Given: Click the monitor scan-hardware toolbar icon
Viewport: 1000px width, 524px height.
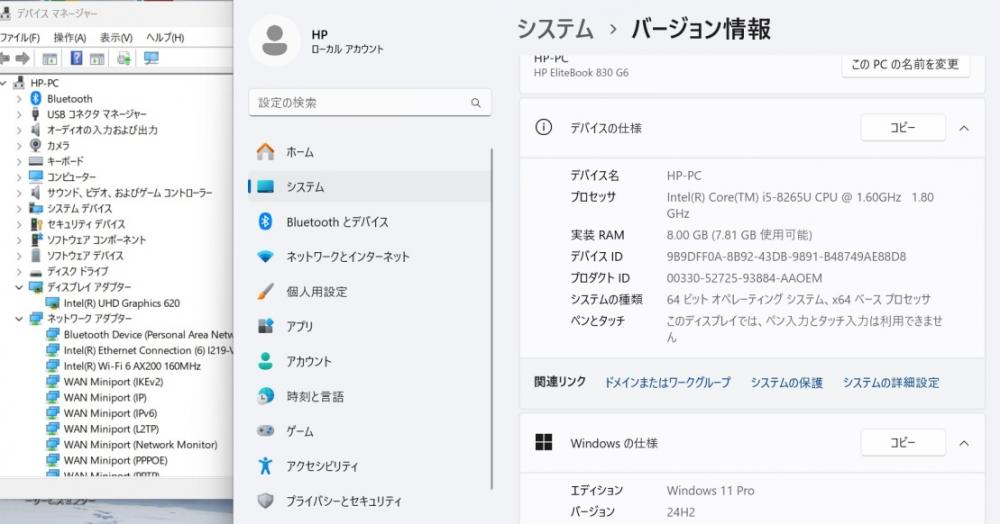Looking at the screenshot, I should (x=151, y=59).
